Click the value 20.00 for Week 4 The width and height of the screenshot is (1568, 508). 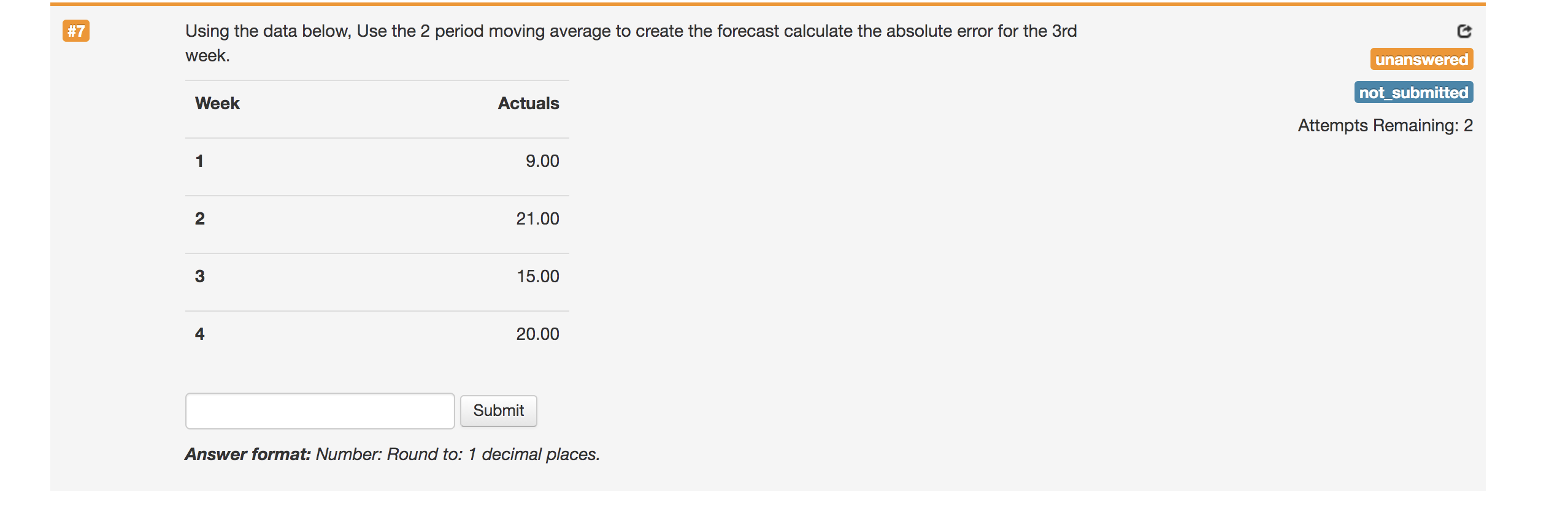pyautogui.click(x=539, y=333)
